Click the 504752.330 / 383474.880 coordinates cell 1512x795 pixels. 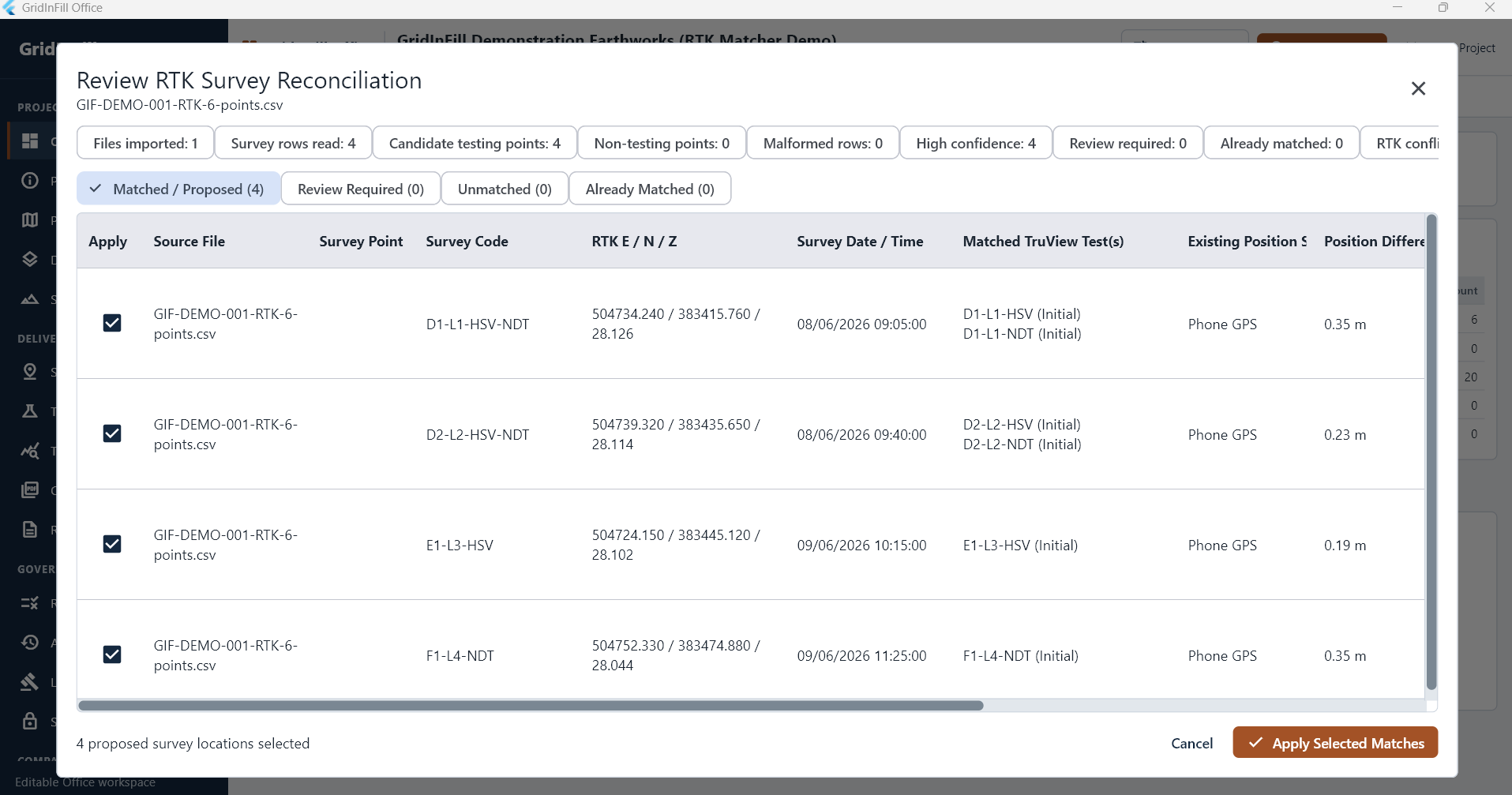click(676, 655)
